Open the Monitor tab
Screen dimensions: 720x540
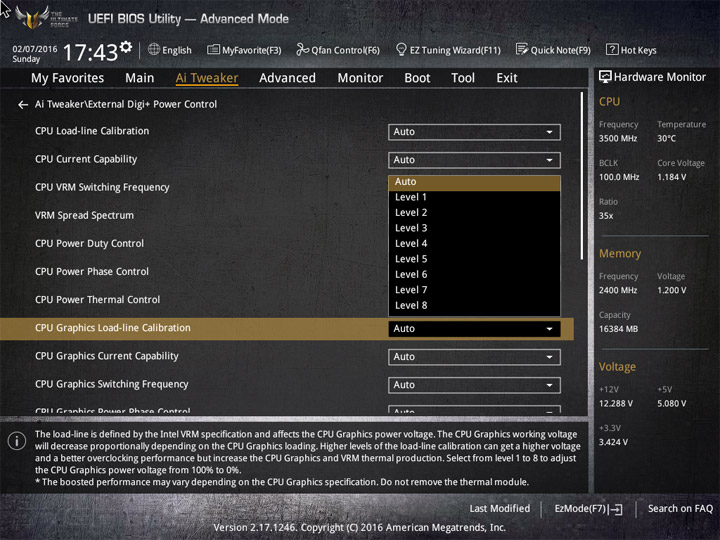[360, 78]
